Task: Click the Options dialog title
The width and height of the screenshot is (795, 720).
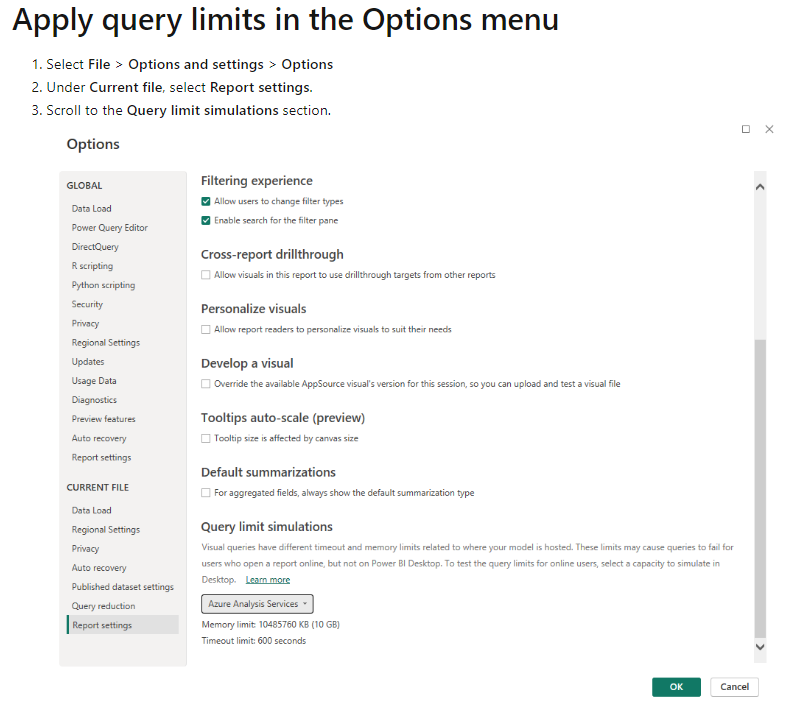Action: [x=93, y=145]
